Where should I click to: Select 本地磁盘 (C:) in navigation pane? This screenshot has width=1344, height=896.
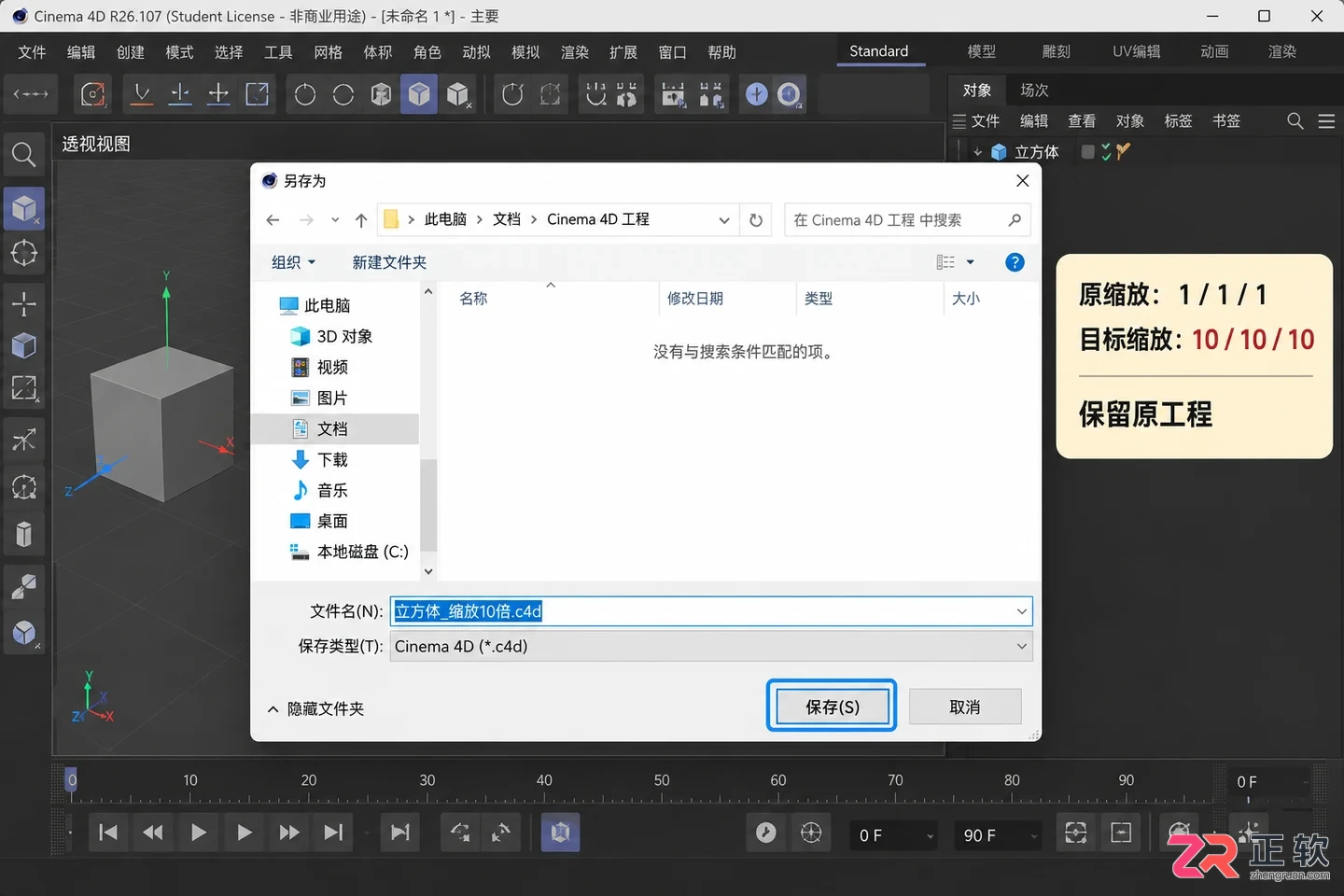coord(349,552)
